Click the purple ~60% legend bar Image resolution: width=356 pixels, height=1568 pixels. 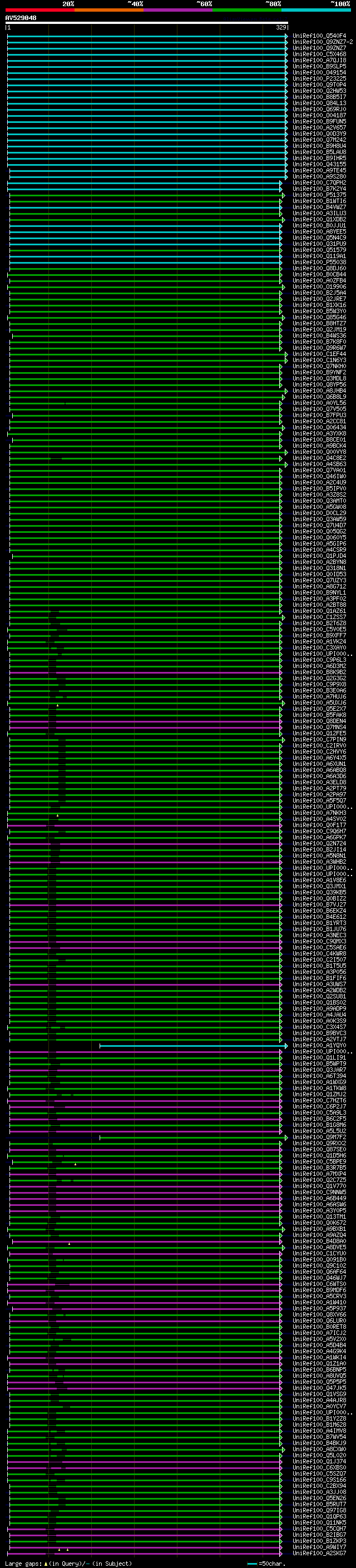click(x=177, y=10)
